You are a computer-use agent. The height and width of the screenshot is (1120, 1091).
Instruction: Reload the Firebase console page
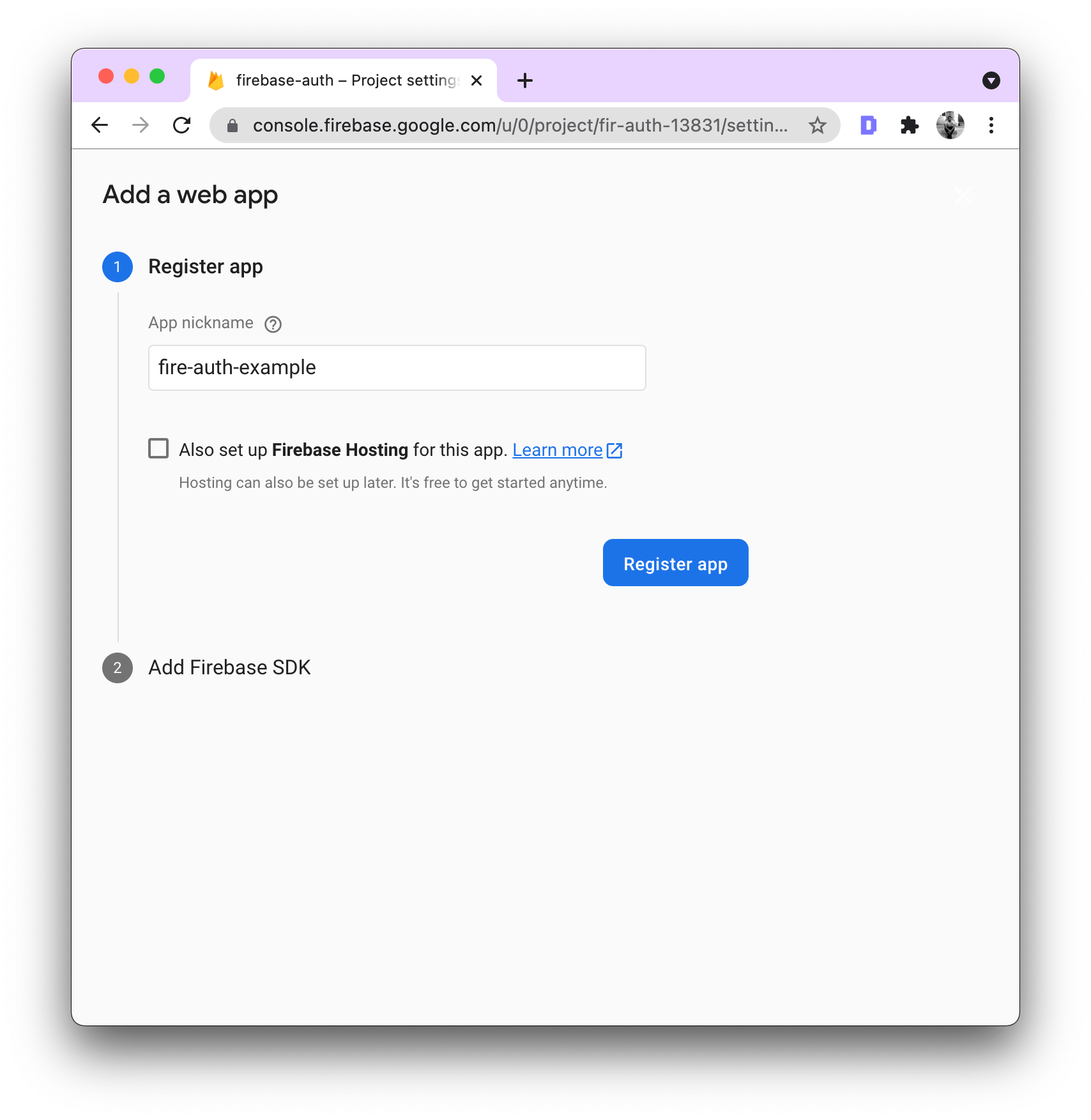[182, 125]
